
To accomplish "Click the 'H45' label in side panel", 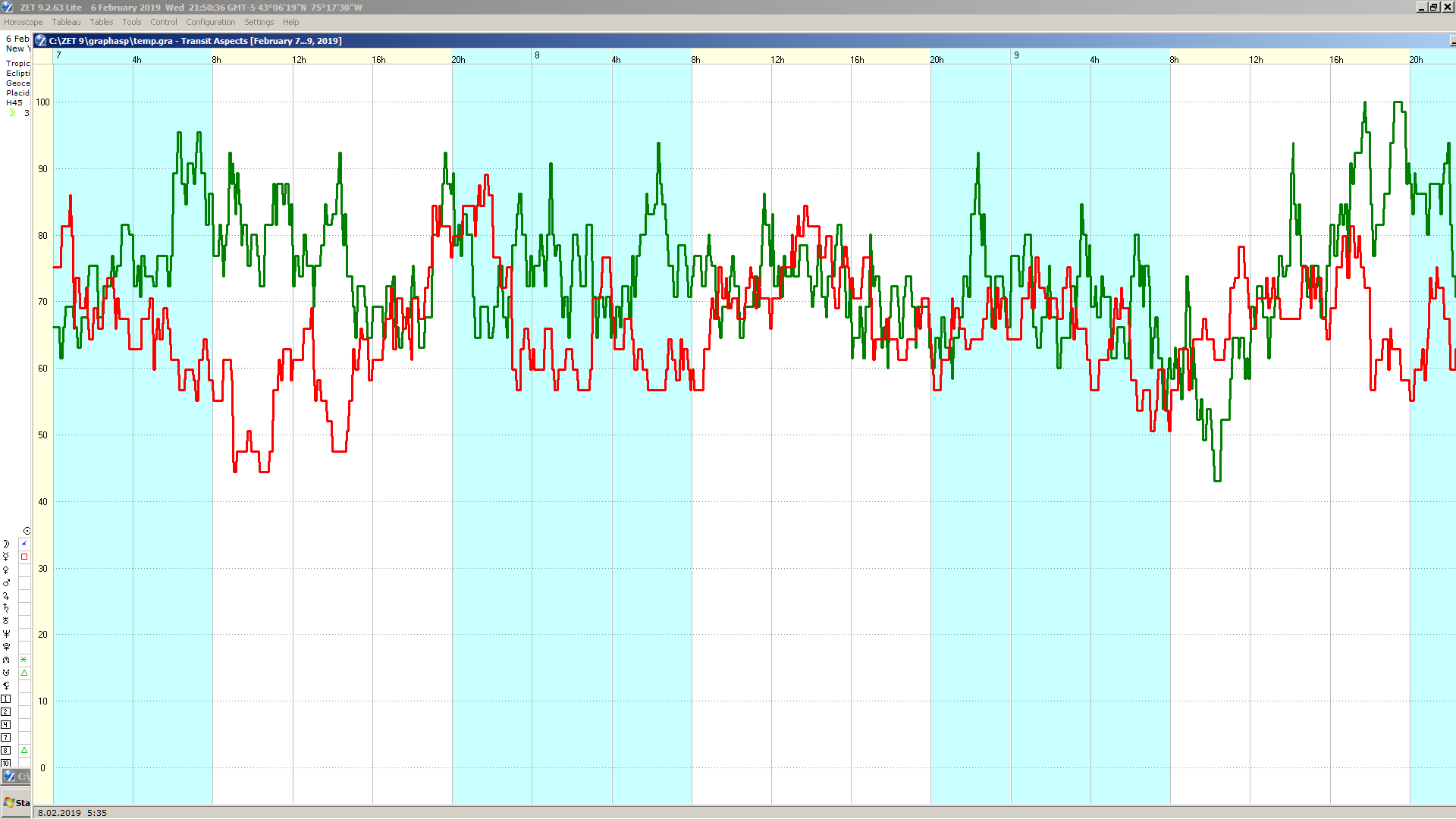I will (x=14, y=103).
